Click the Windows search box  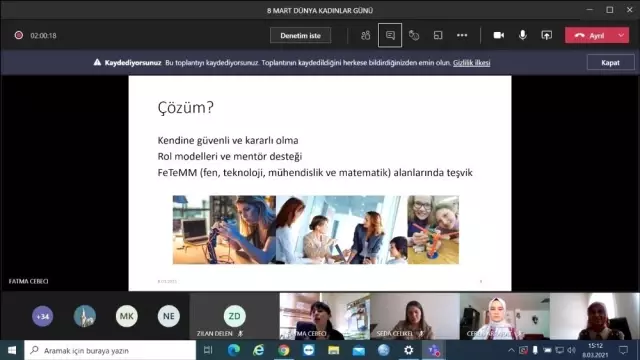pyautogui.click(x=110, y=350)
